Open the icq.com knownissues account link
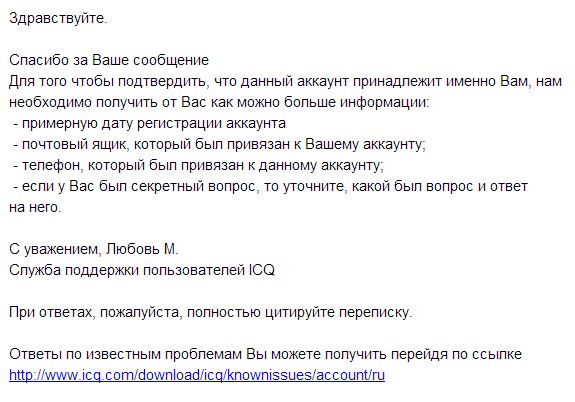The width and height of the screenshot is (575, 402). coord(197,375)
